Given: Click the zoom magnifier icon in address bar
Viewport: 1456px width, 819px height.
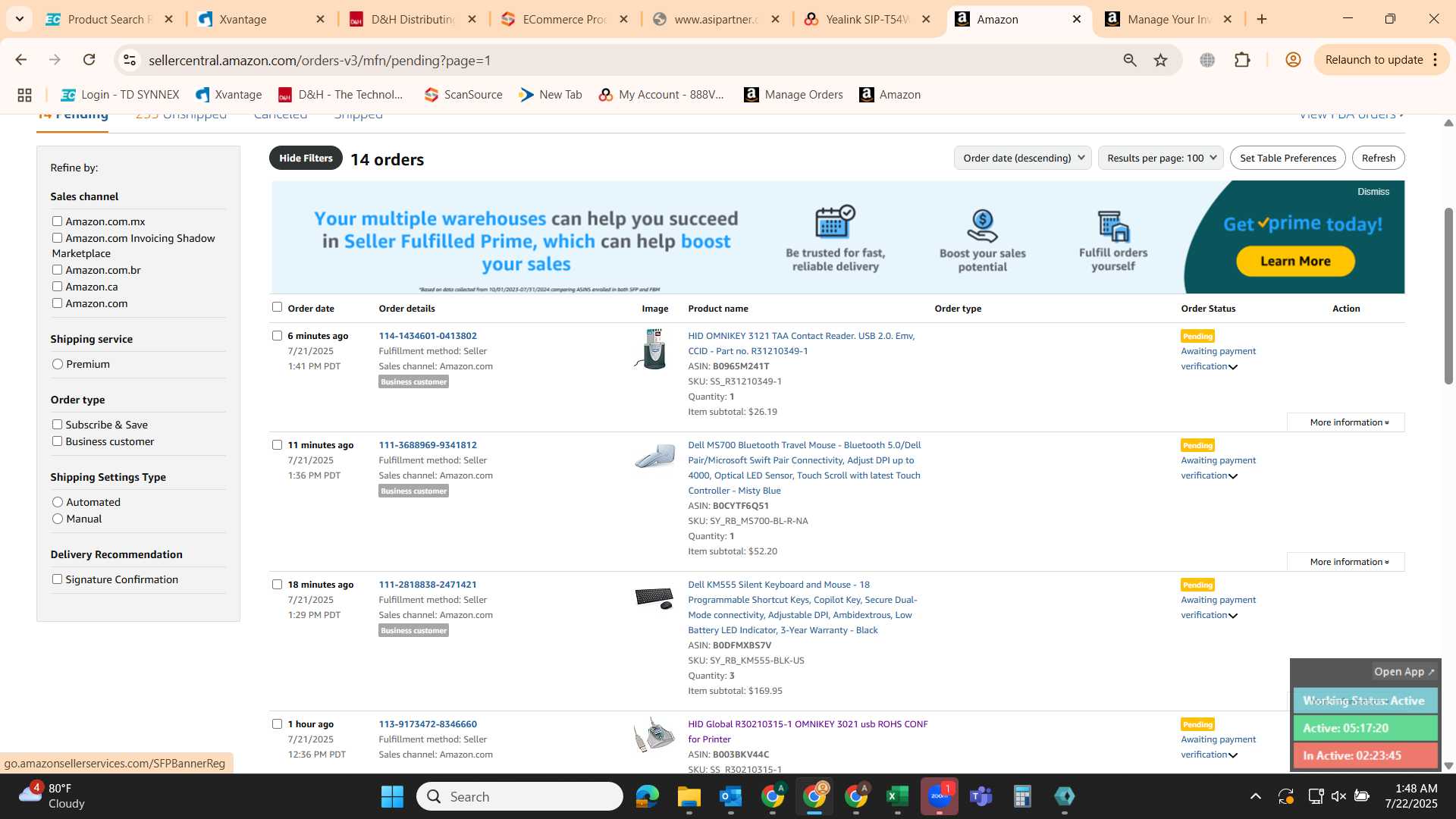Looking at the screenshot, I should (1130, 60).
